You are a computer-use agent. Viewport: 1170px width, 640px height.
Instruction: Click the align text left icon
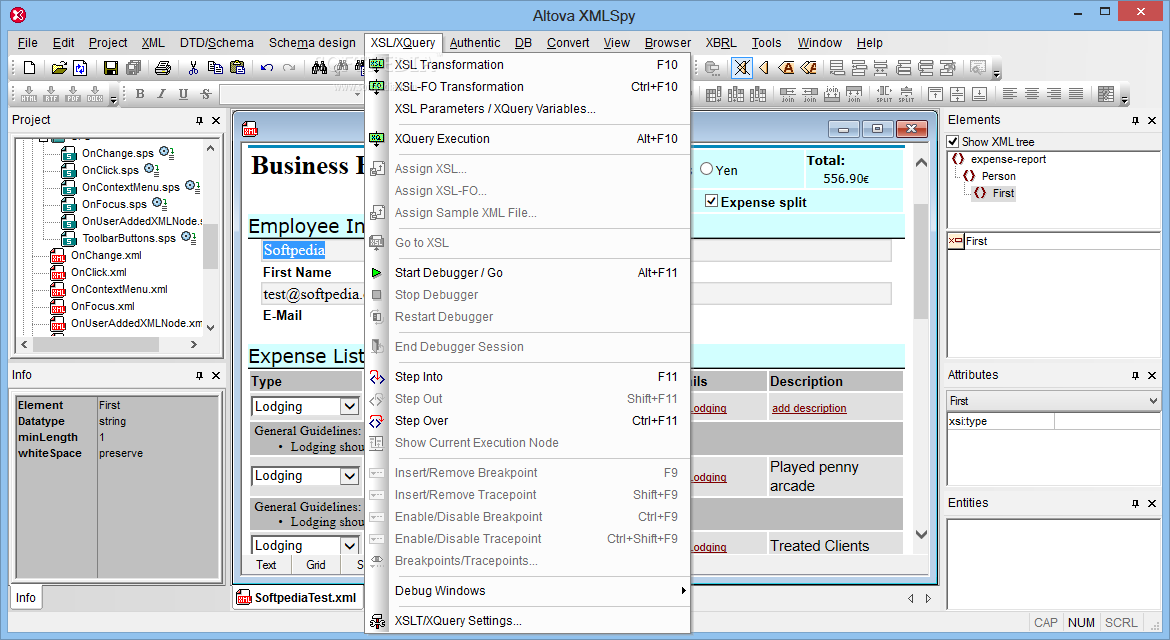pos(1010,93)
